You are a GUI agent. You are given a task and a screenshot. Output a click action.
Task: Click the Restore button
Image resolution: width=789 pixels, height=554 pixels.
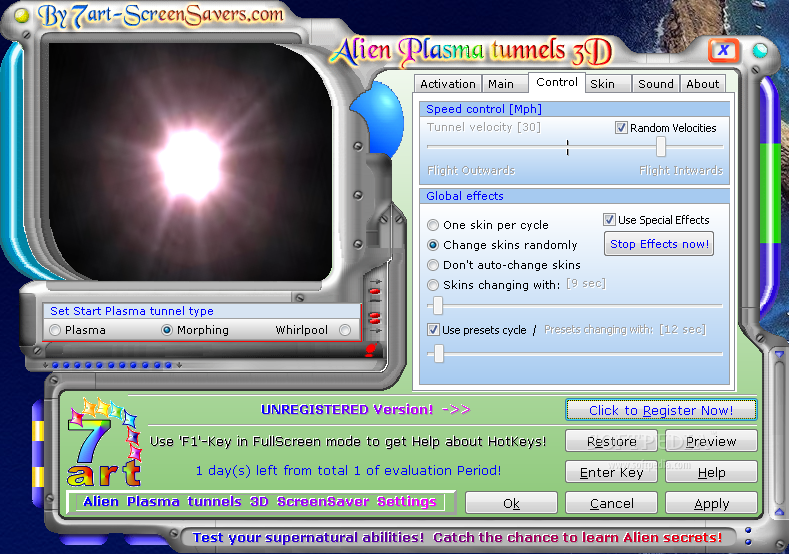click(611, 441)
